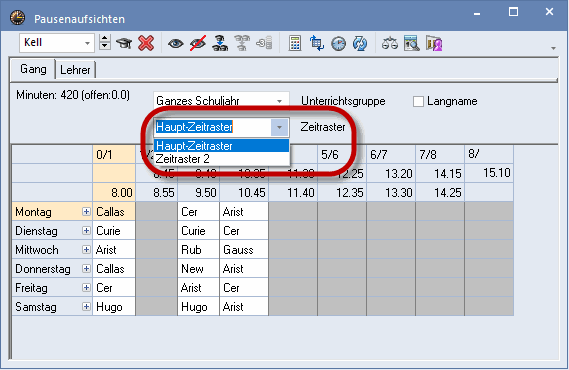Click the Pausenaufsichten clock window icon

pos(17,18)
